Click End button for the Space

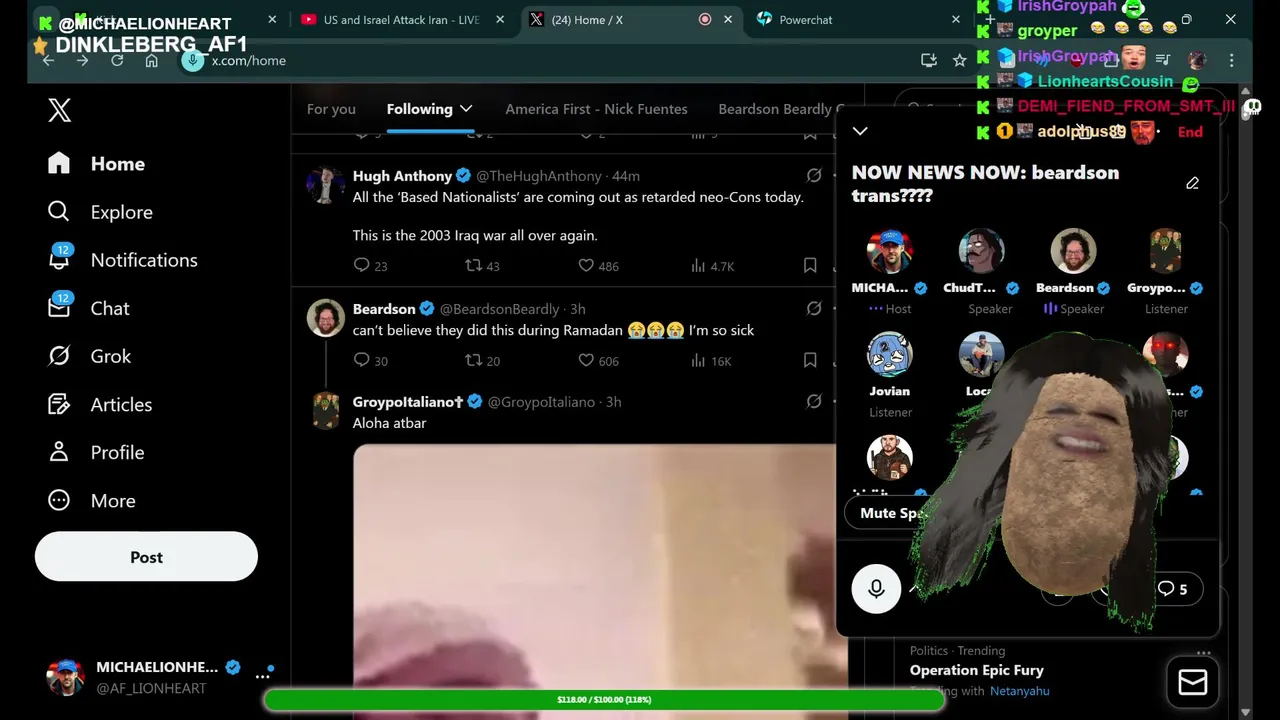pos(1190,131)
